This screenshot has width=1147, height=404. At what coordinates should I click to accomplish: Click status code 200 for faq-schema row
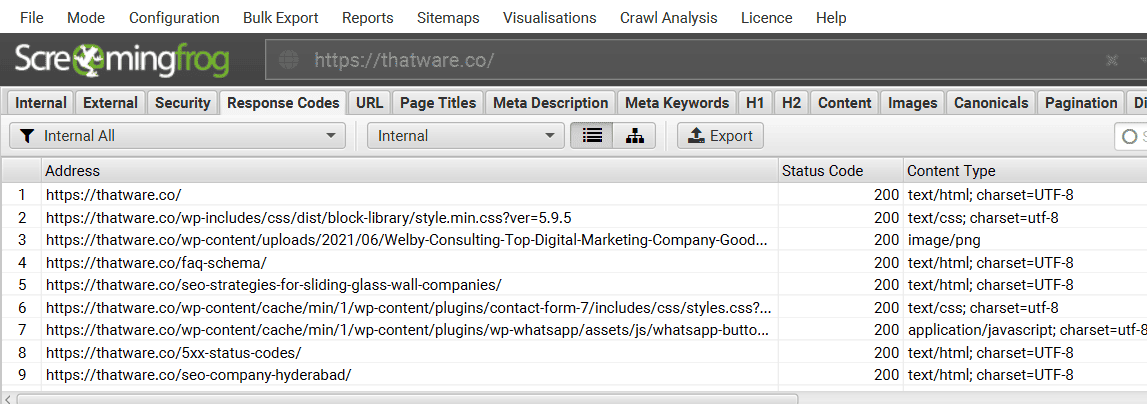(840, 262)
